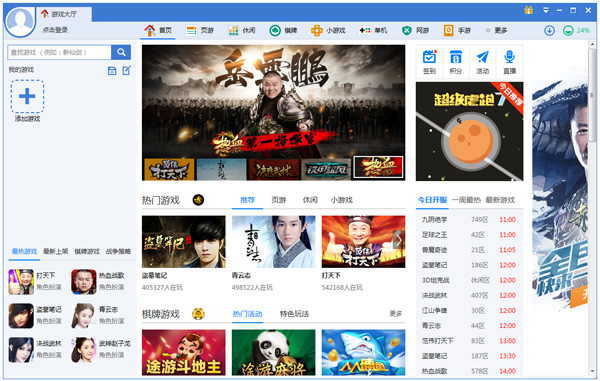Click the download manager arrow icon

[x=549, y=30]
